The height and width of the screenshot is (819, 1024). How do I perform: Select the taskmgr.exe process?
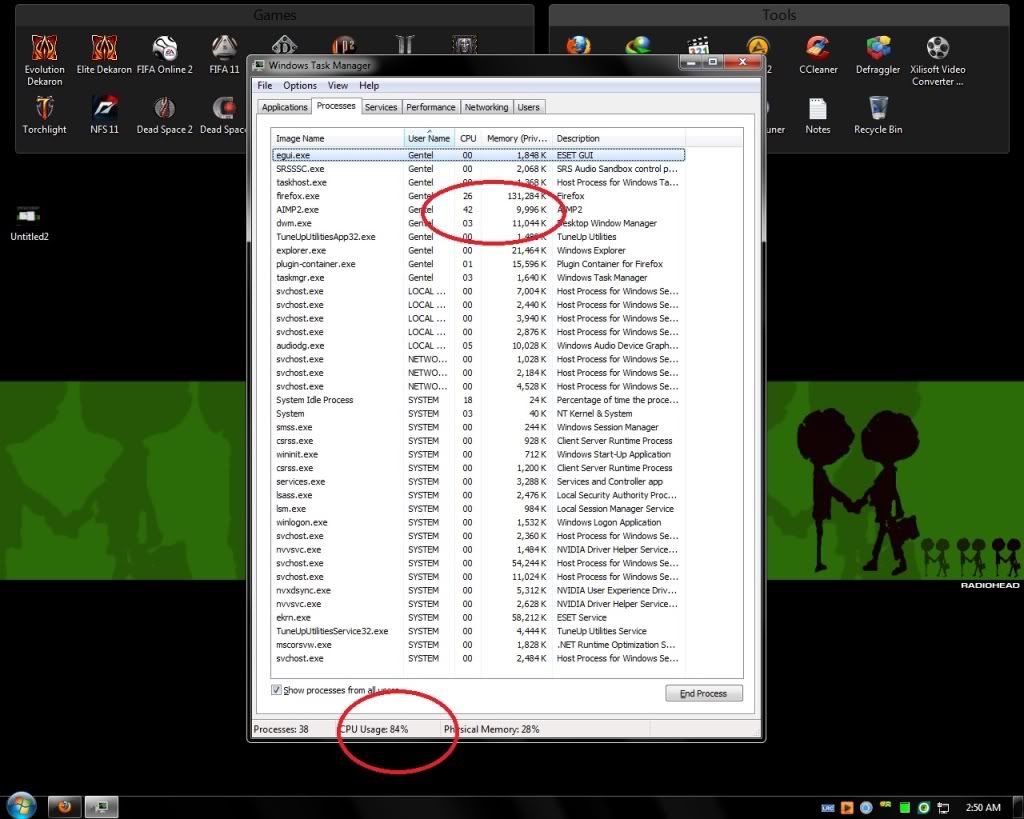point(478,278)
